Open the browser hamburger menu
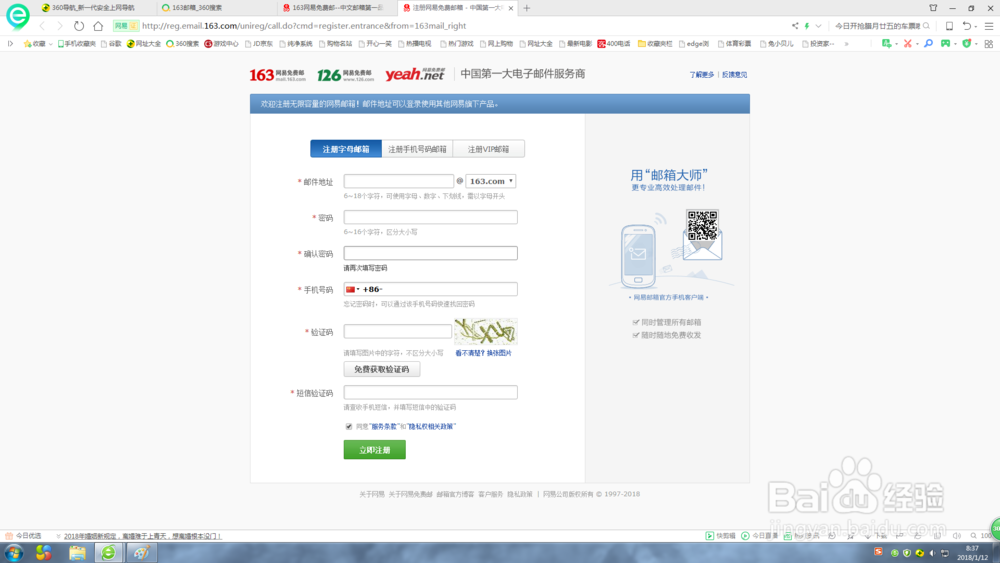The width and height of the screenshot is (1000, 563). coord(989,26)
